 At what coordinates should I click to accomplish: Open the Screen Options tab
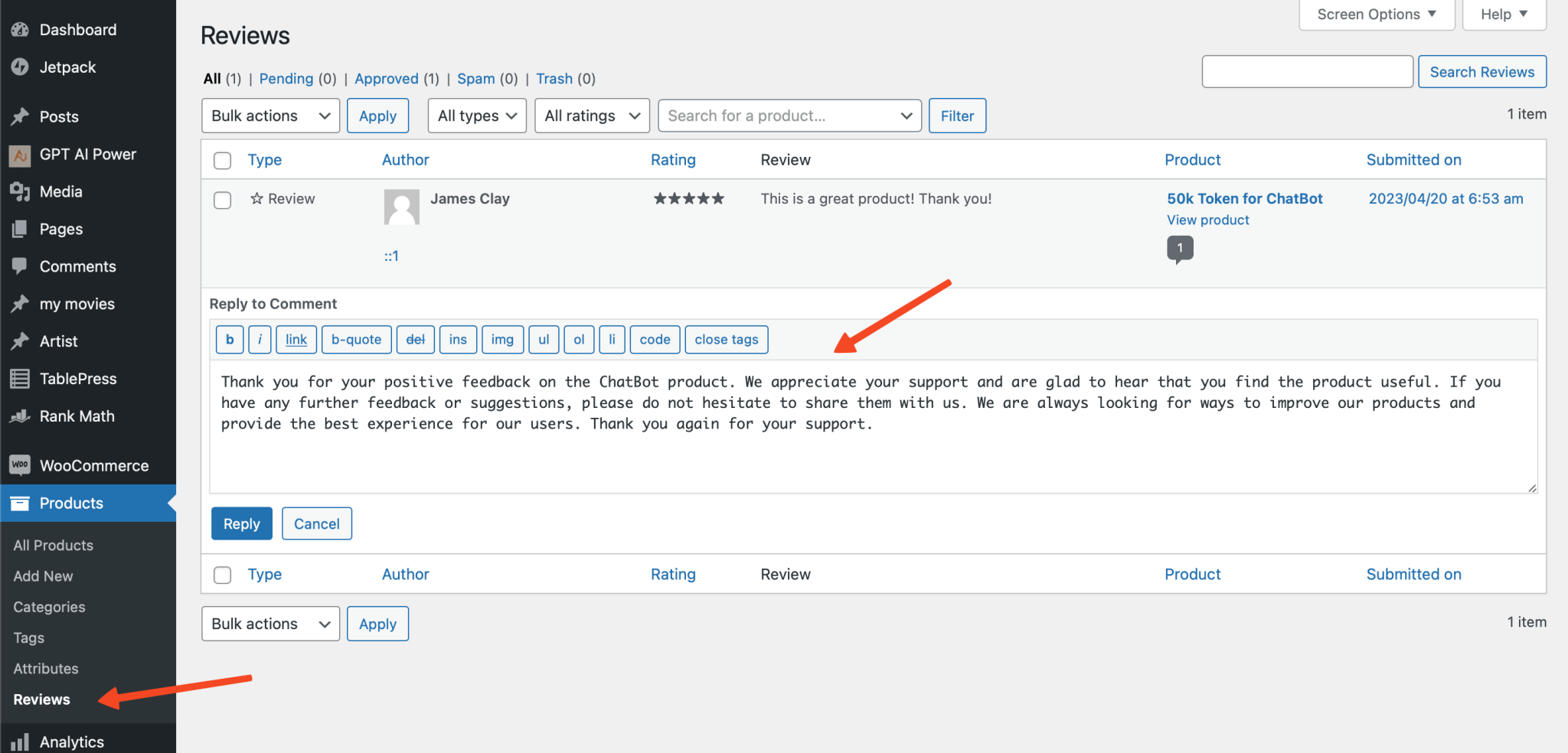coord(1377,15)
